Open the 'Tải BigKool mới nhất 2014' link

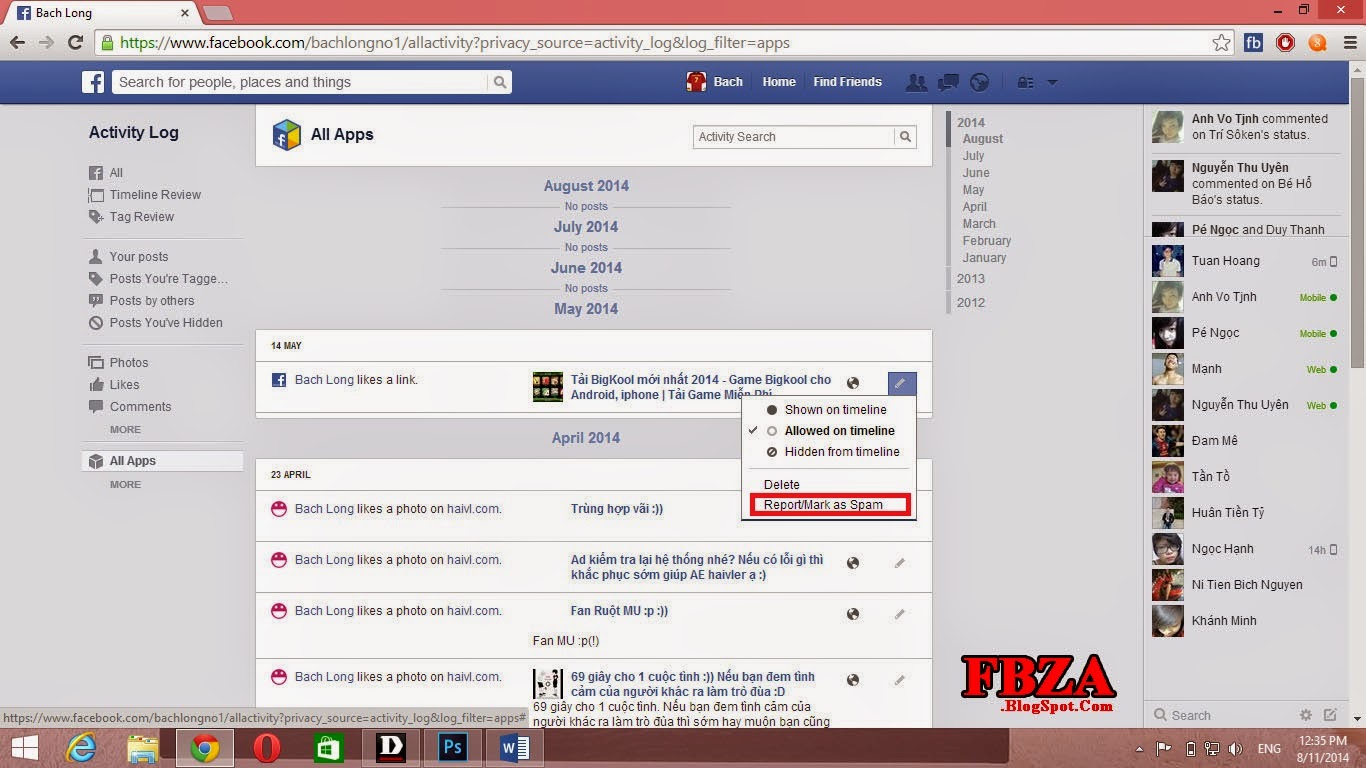pos(701,387)
